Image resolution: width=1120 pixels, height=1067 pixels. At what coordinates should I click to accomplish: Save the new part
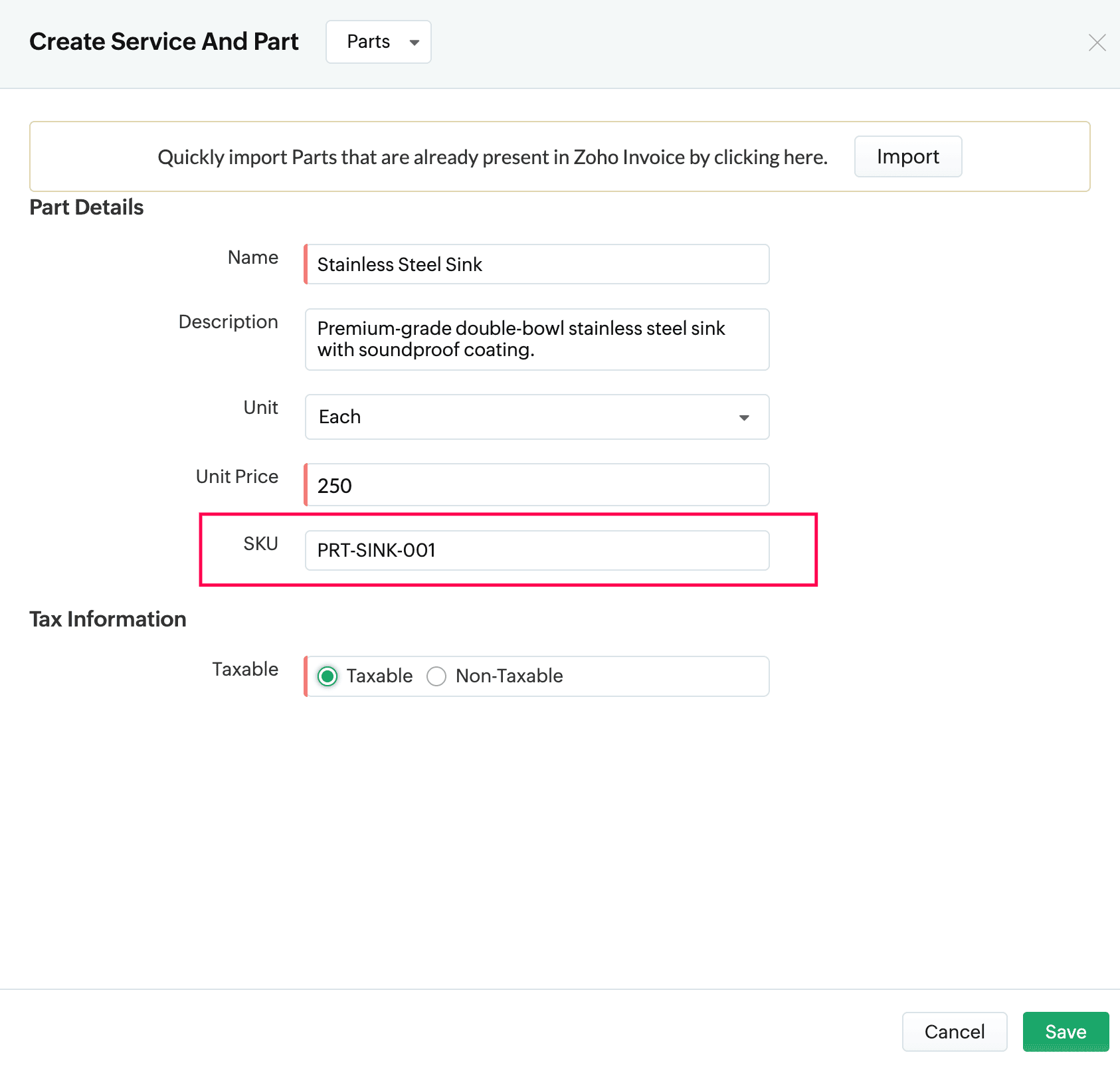(x=1065, y=1032)
